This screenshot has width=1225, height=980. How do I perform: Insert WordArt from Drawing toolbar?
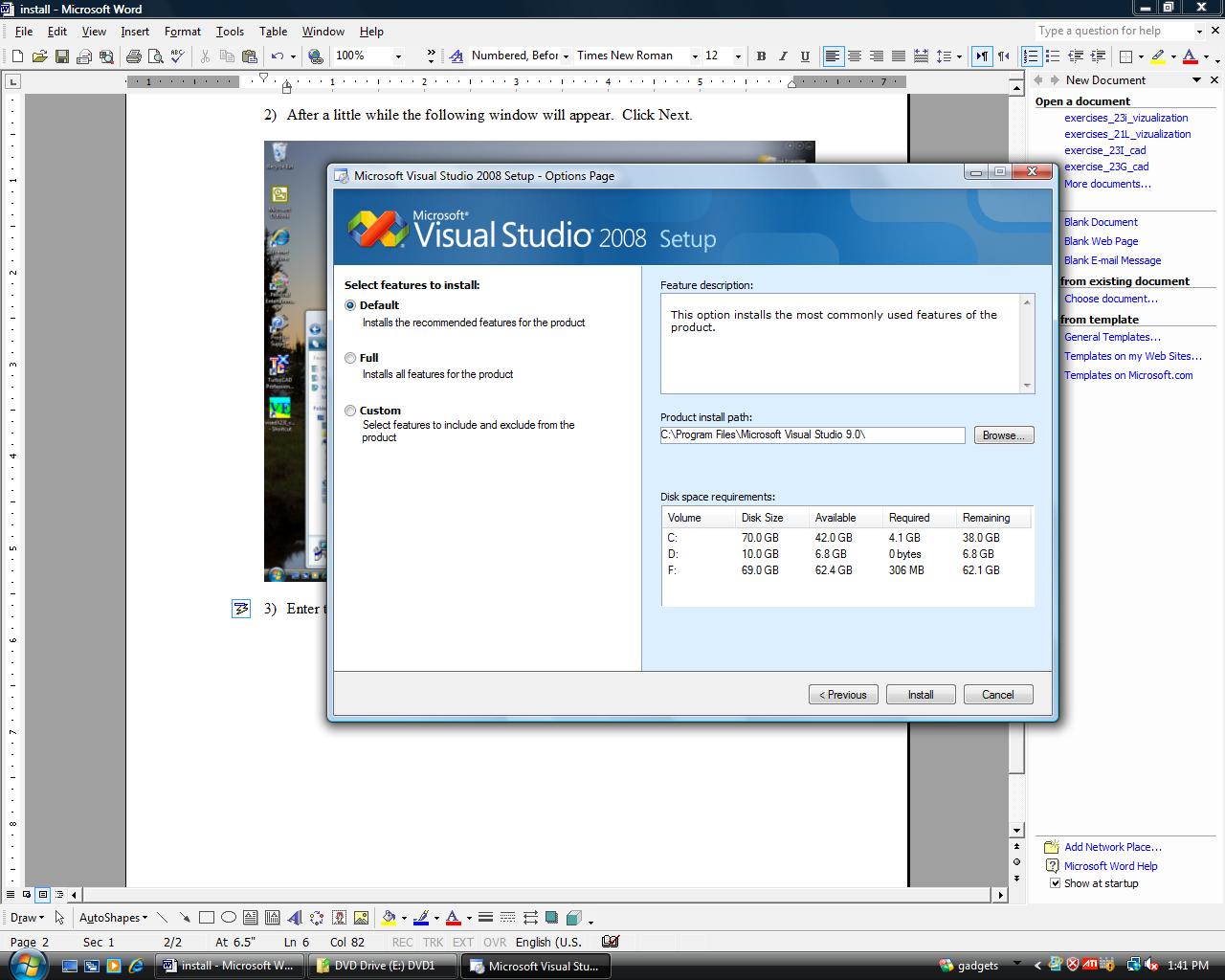[x=294, y=918]
